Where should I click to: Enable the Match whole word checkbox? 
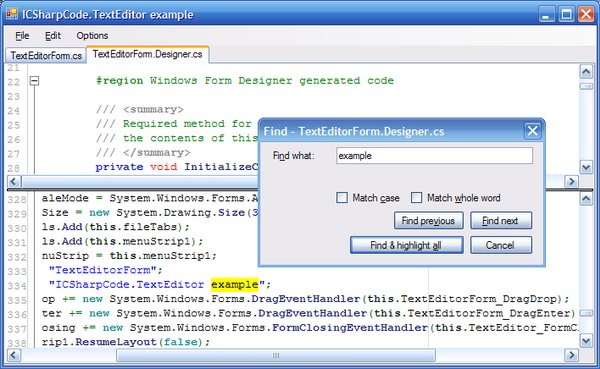[416, 198]
